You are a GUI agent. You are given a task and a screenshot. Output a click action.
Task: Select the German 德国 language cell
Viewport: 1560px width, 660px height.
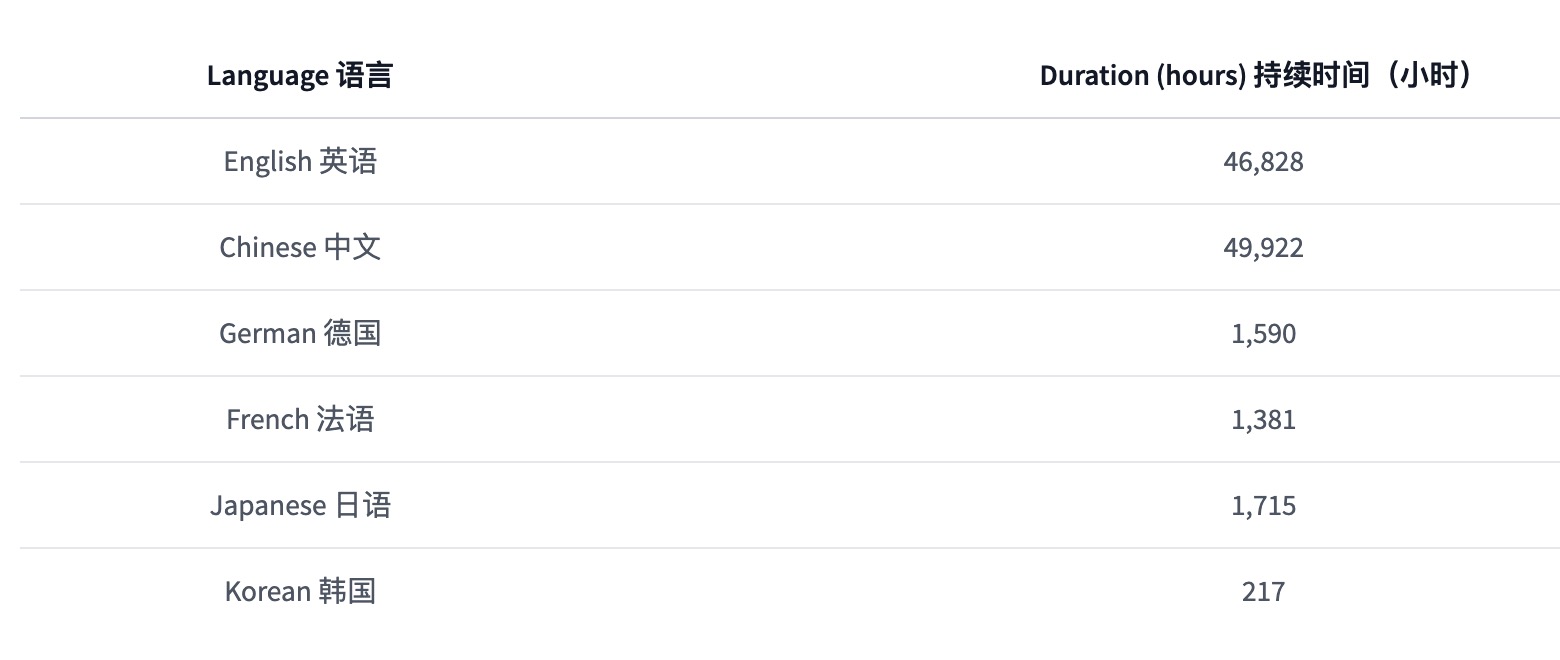[x=300, y=333]
